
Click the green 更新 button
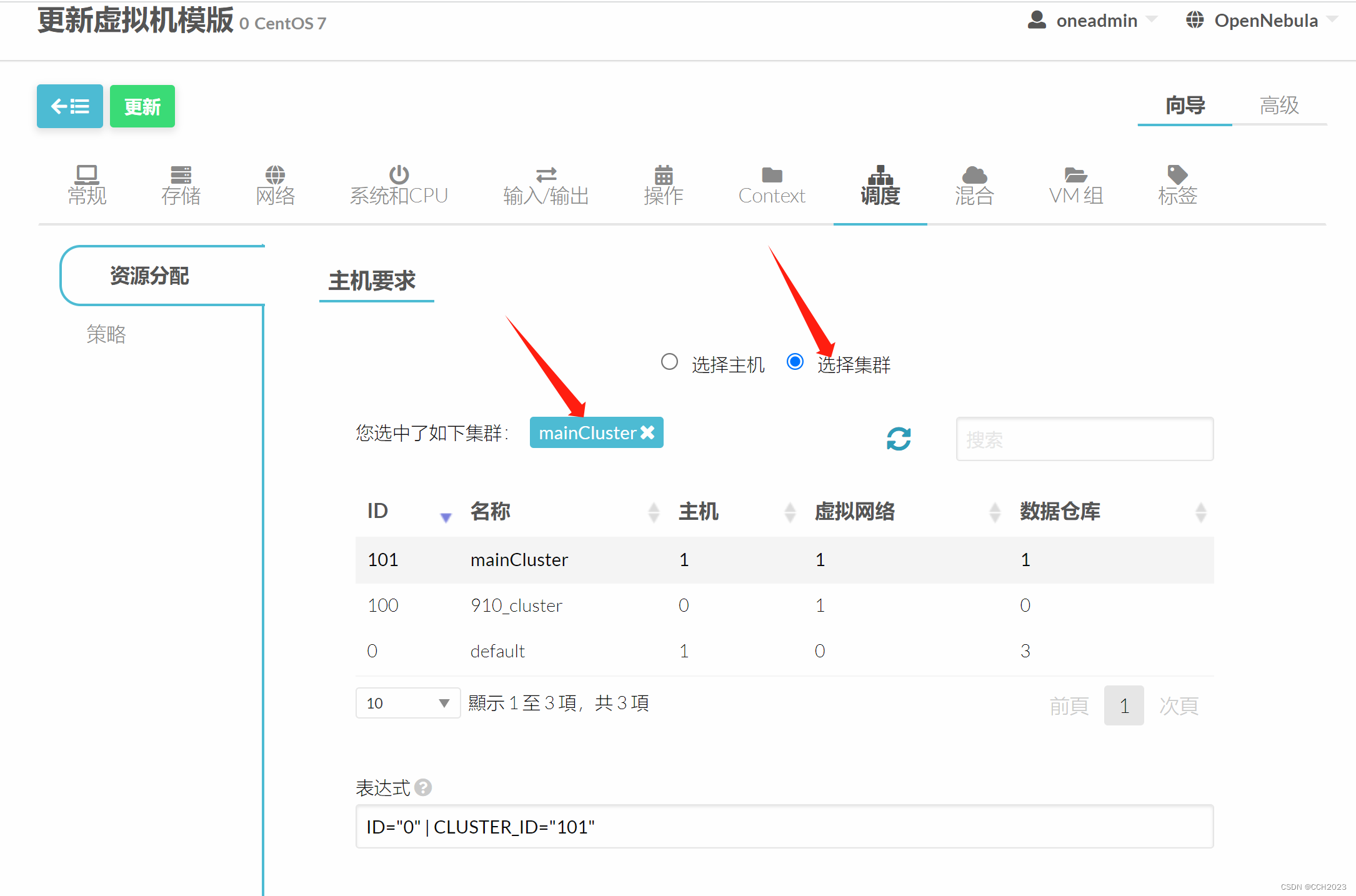click(142, 106)
